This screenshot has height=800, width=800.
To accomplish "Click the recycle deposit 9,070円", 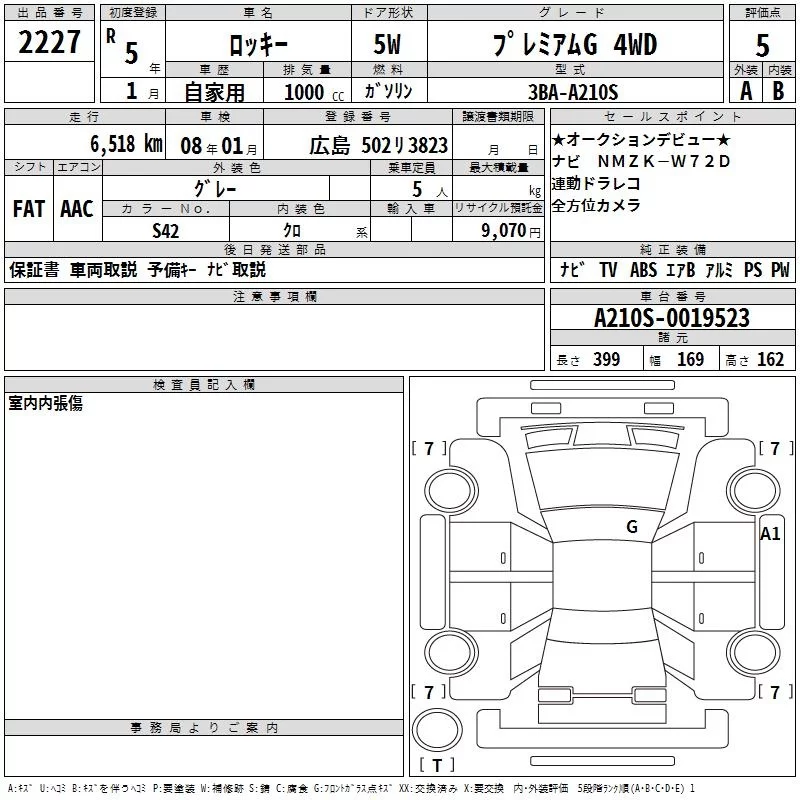I will pos(511,231).
